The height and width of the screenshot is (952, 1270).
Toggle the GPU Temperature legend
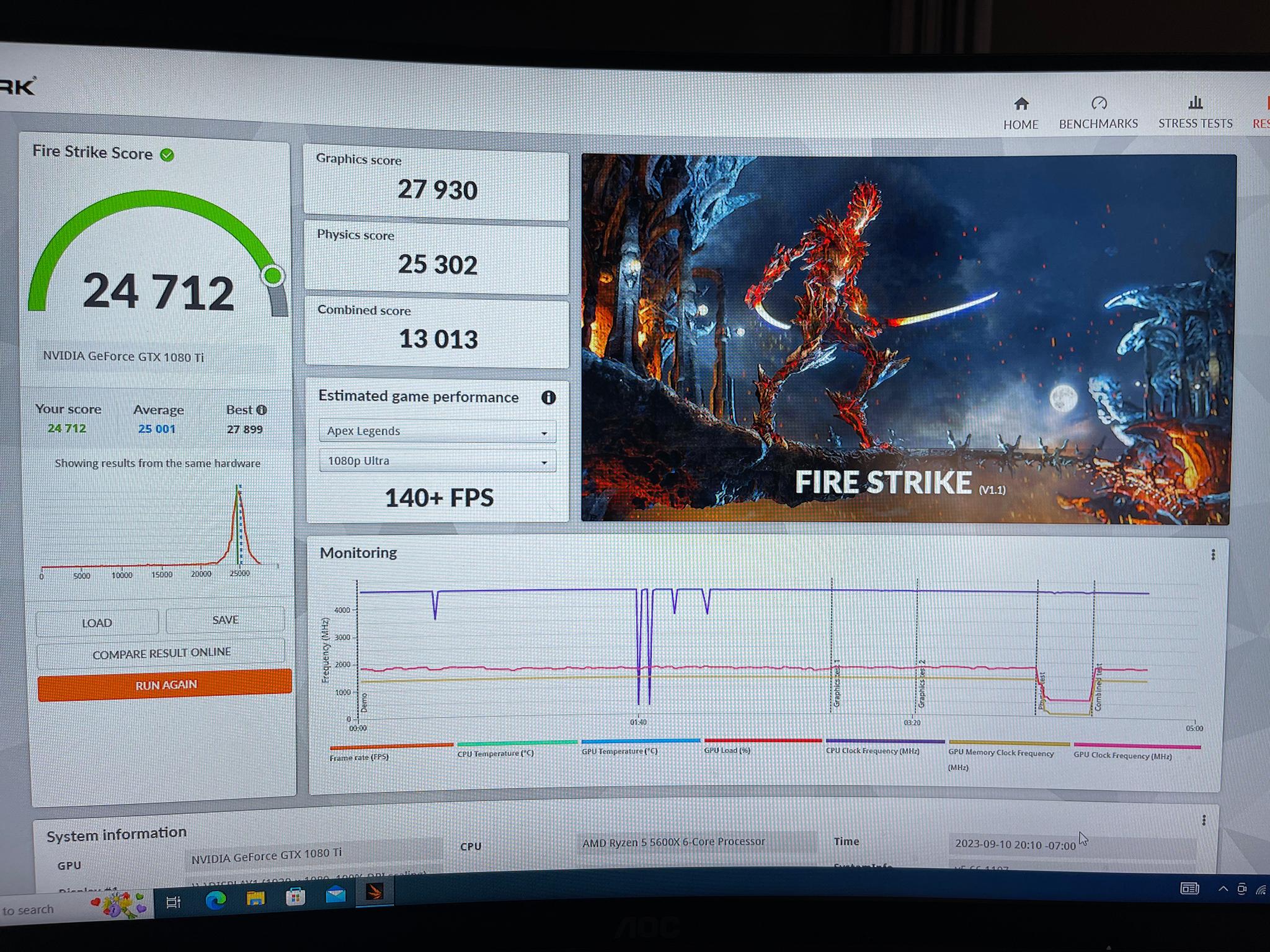(x=641, y=746)
